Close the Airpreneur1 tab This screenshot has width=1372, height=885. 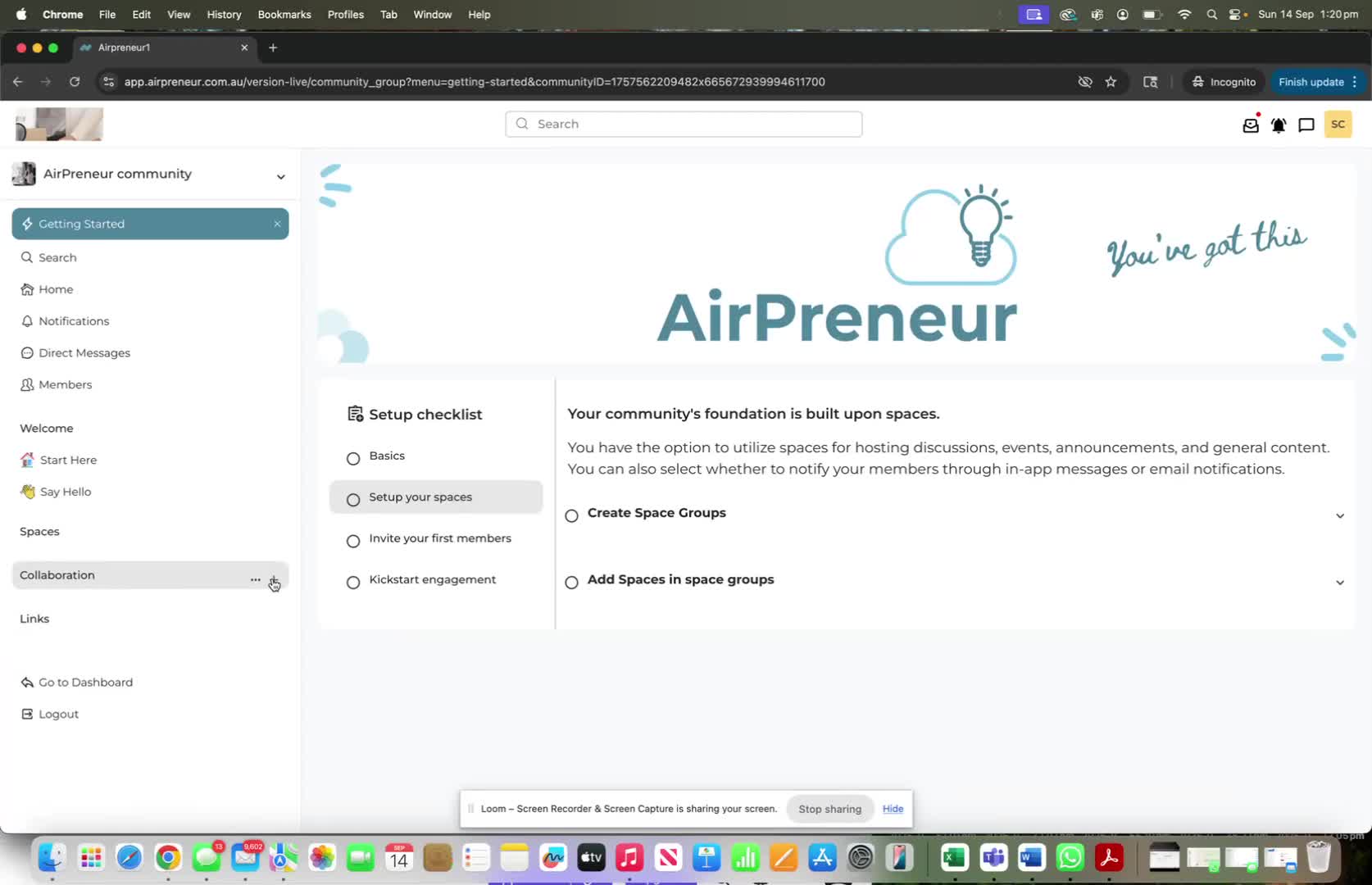[x=244, y=48]
